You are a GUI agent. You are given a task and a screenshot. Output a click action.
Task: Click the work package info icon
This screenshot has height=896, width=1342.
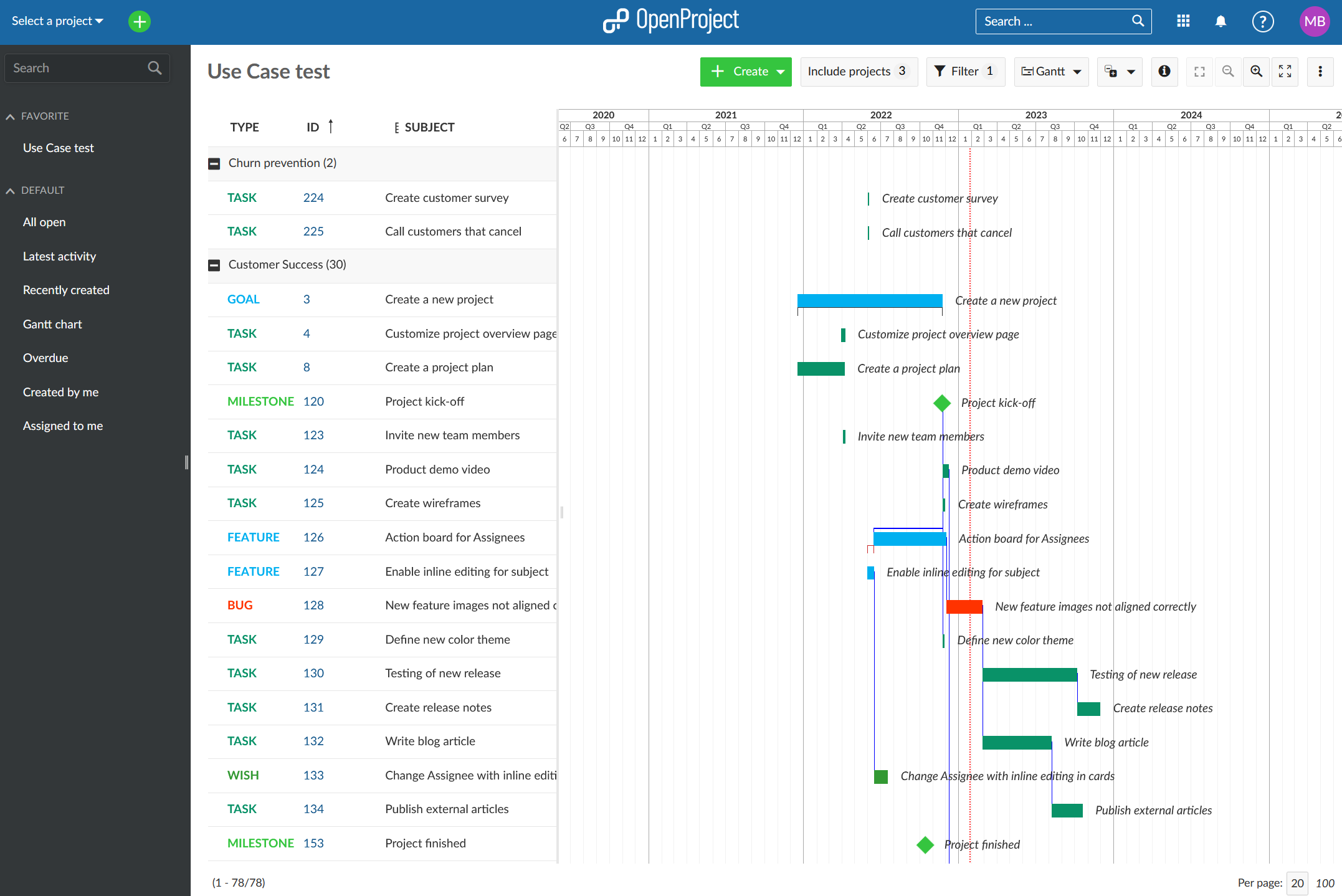[1164, 72]
